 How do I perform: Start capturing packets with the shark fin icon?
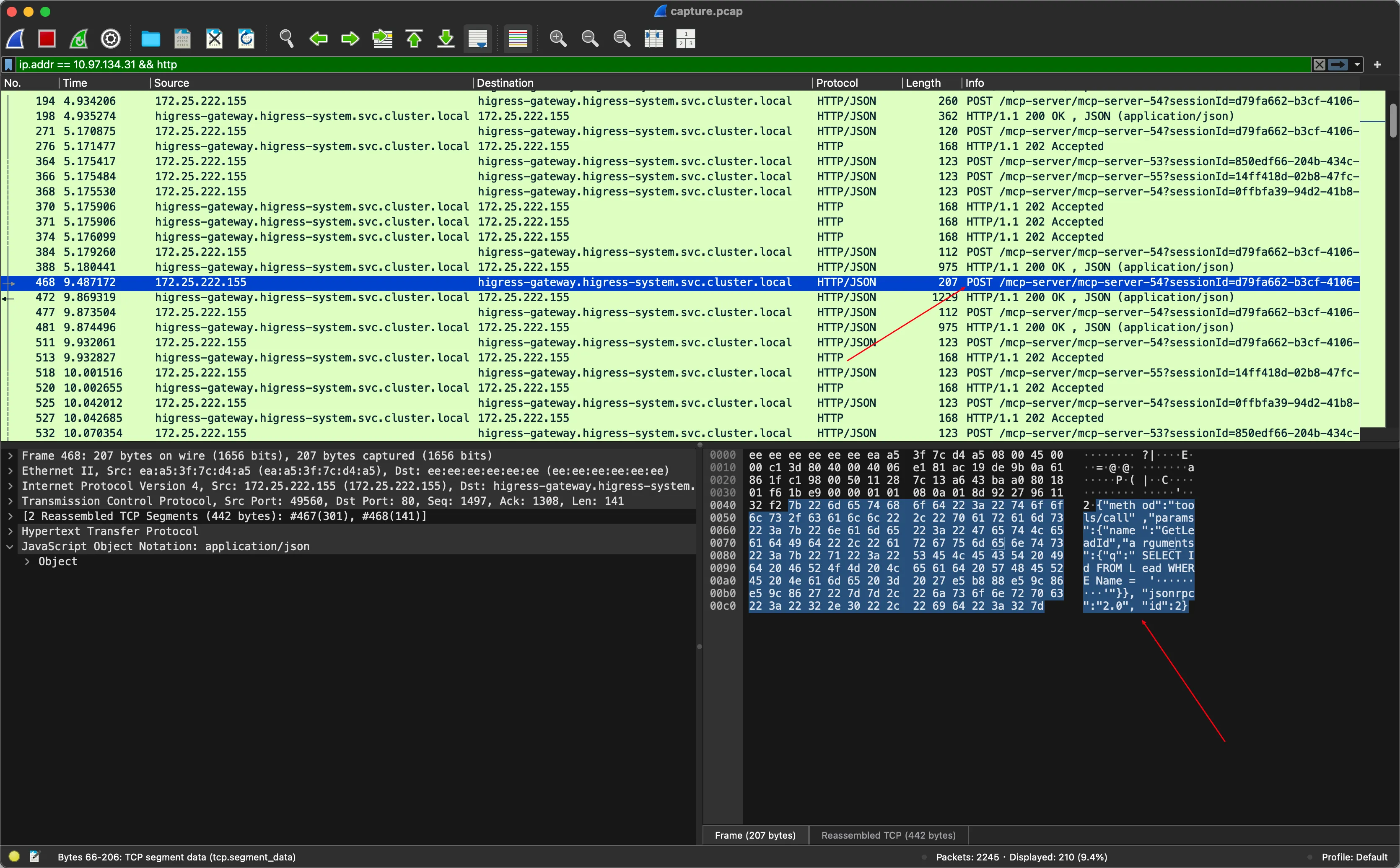pos(16,39)
